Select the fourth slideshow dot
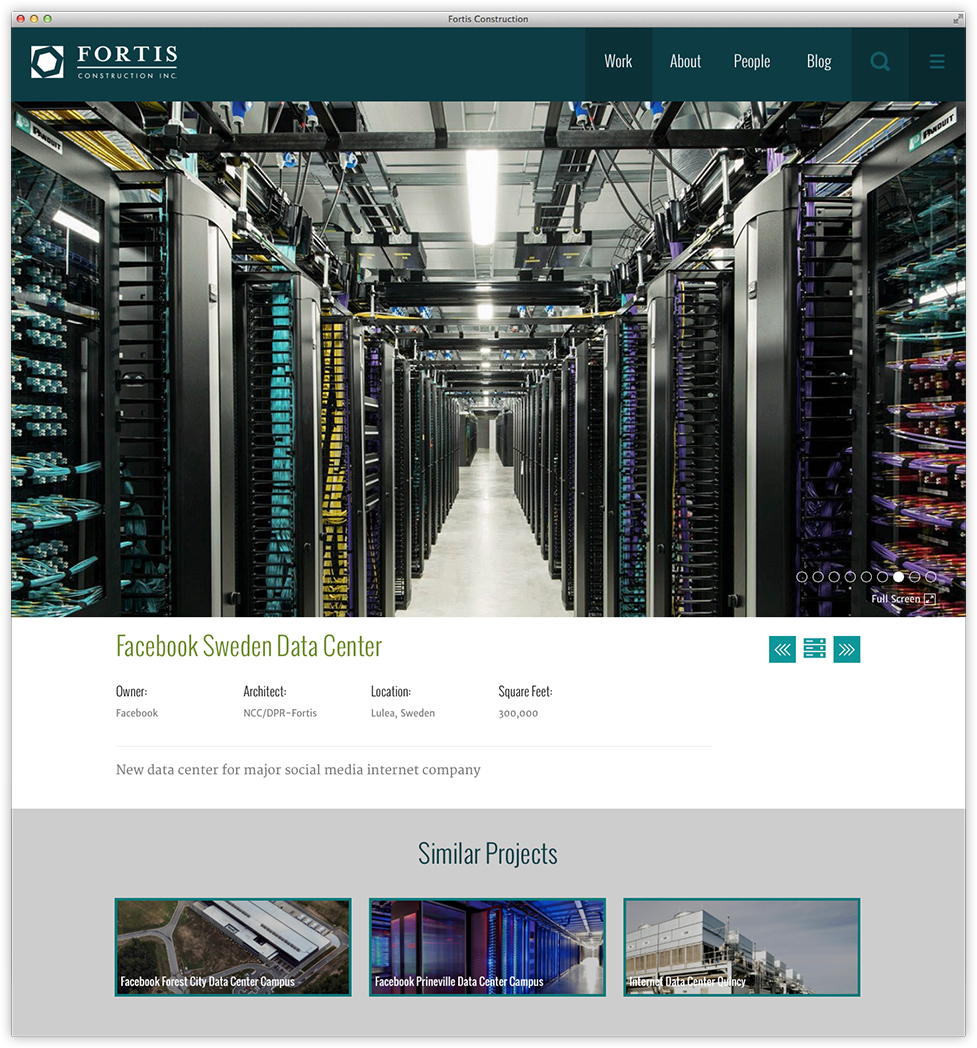This screenshot has width=977, height=1048. pos(850,577)
